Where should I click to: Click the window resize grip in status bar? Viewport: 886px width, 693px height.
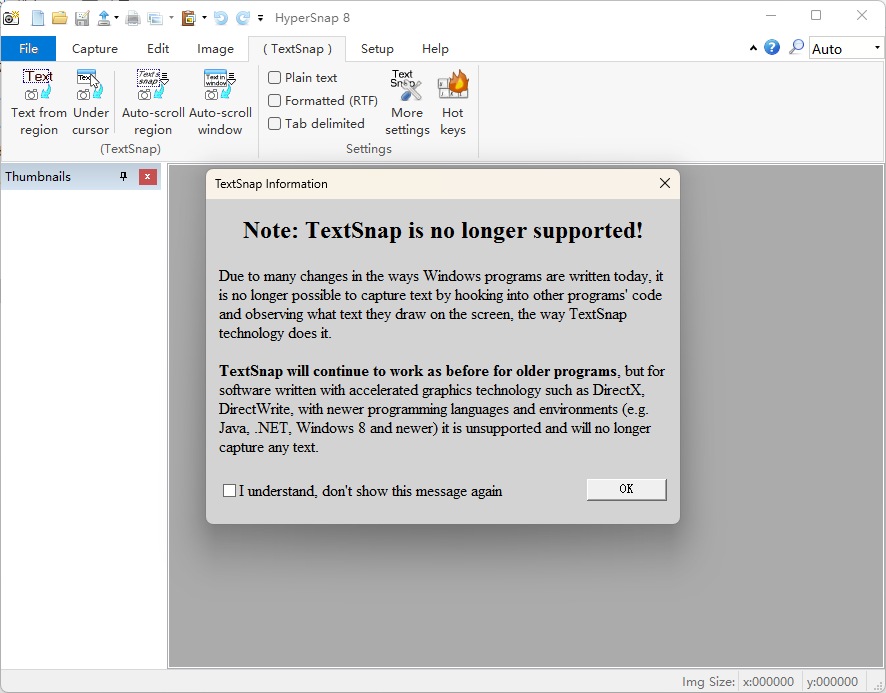[877, 684]
